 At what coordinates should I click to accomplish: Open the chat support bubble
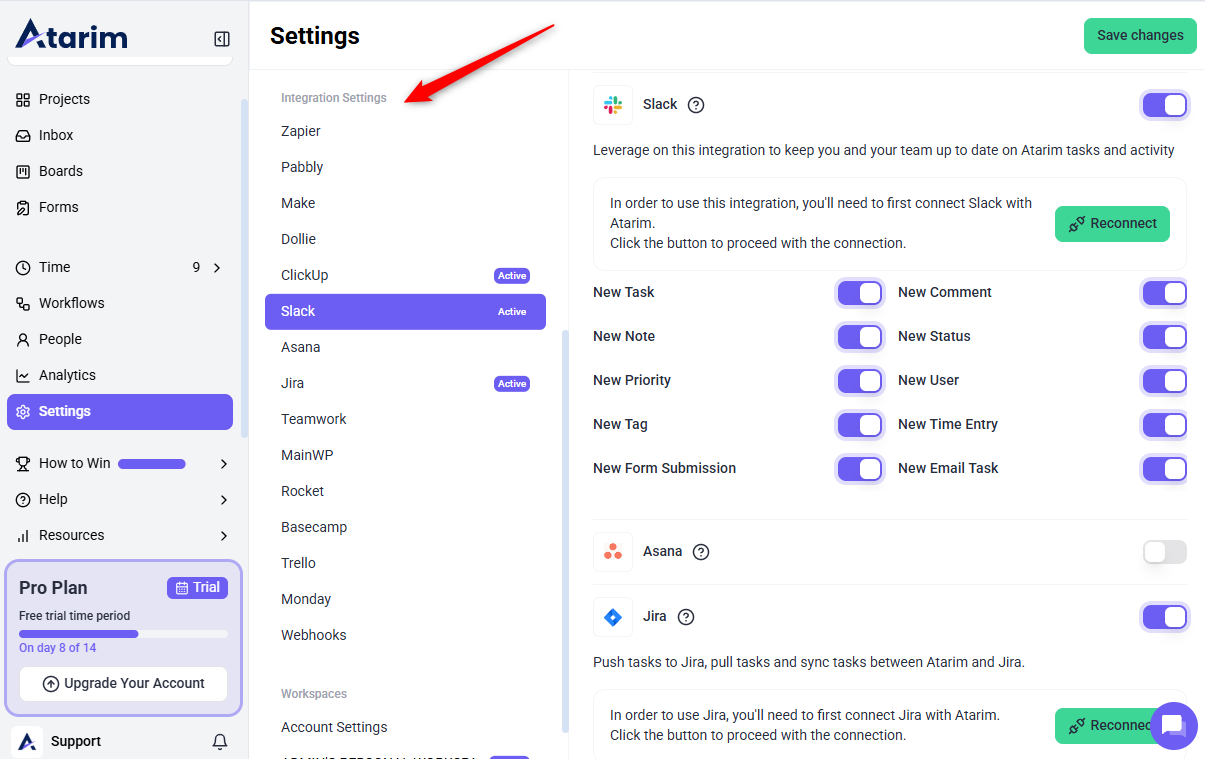tap(1173, 725)
